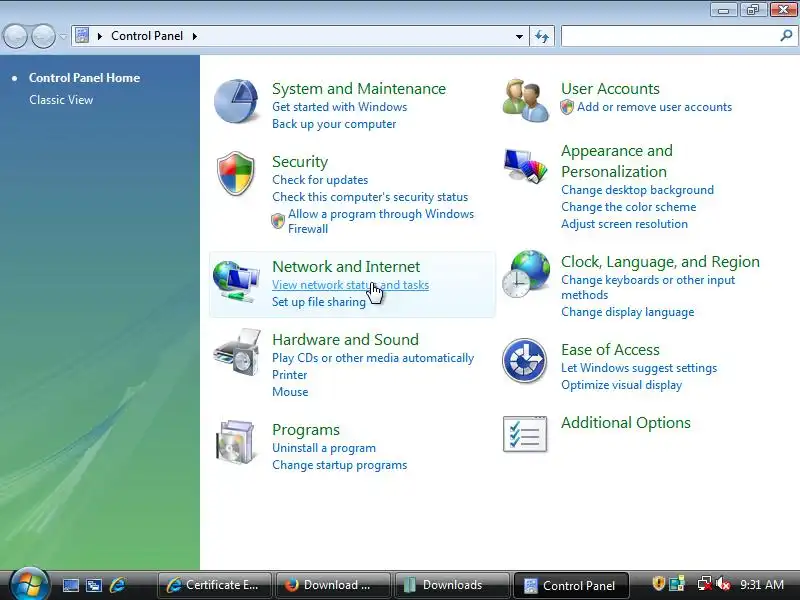Click the Security shield icon
The image size is (800, 600).
pyautogui.click(x=235, y=173)
